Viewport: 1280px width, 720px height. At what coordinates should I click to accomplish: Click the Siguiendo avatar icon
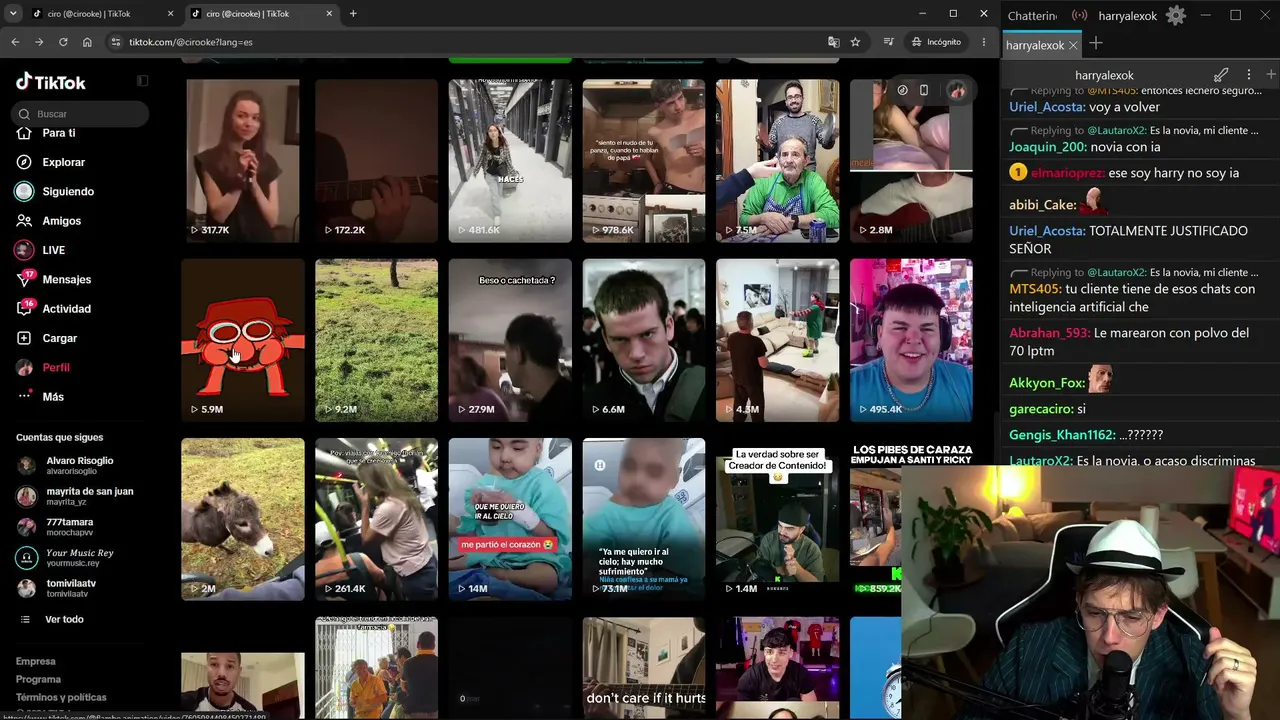click(24, 191)
